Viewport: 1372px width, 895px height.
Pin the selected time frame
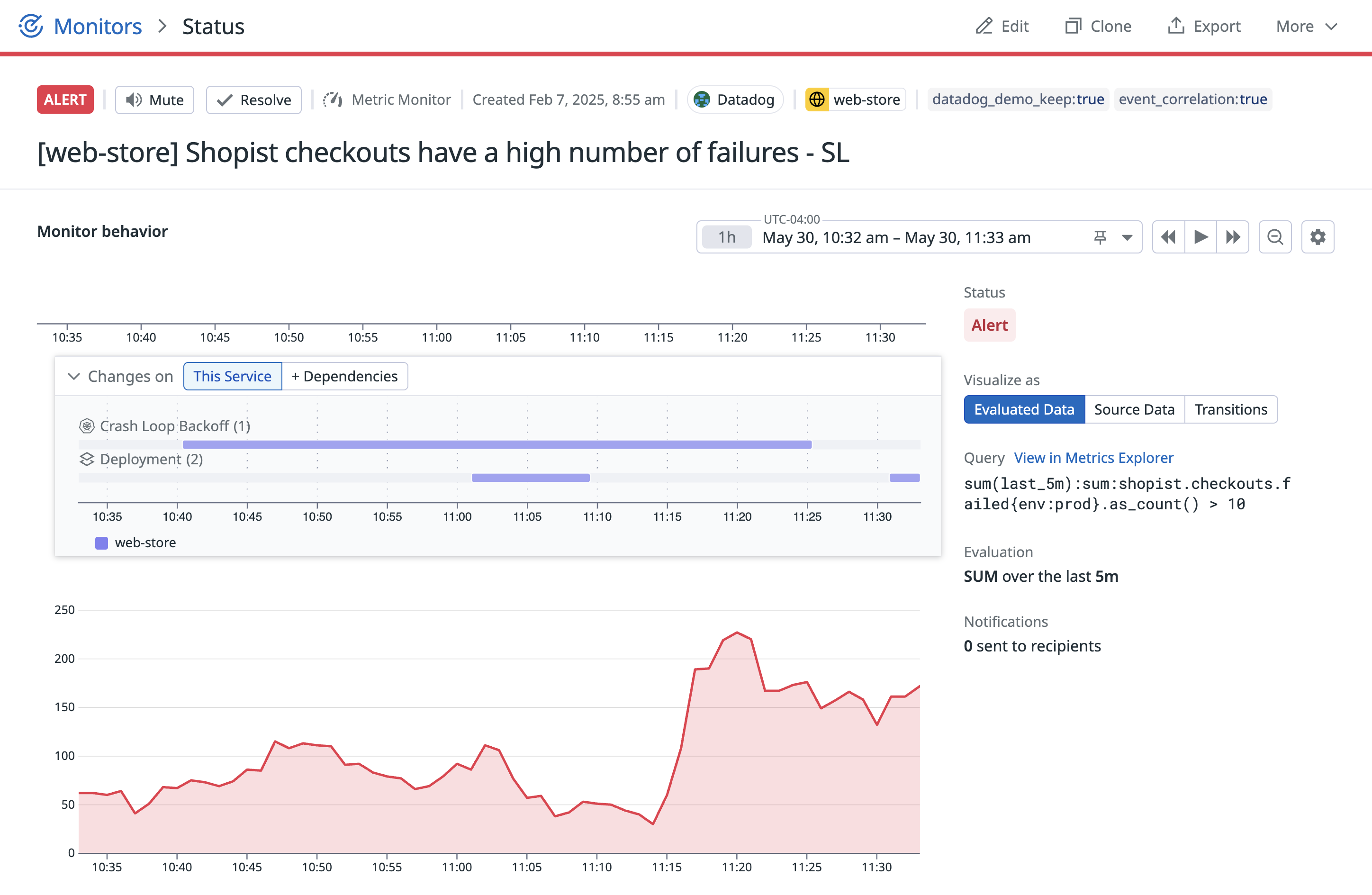[1100, 237]
